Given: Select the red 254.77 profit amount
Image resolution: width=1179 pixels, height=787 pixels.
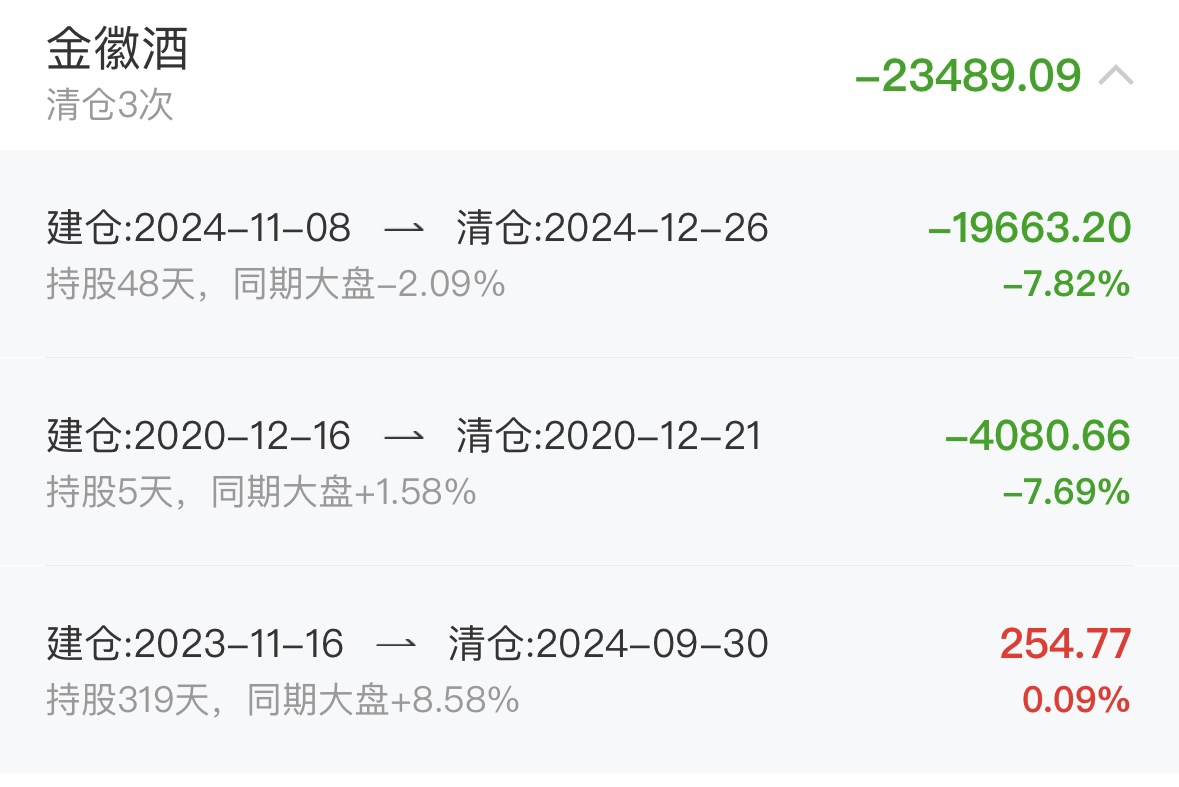Looking at the screenshot, I should (x=1065, y=644).
